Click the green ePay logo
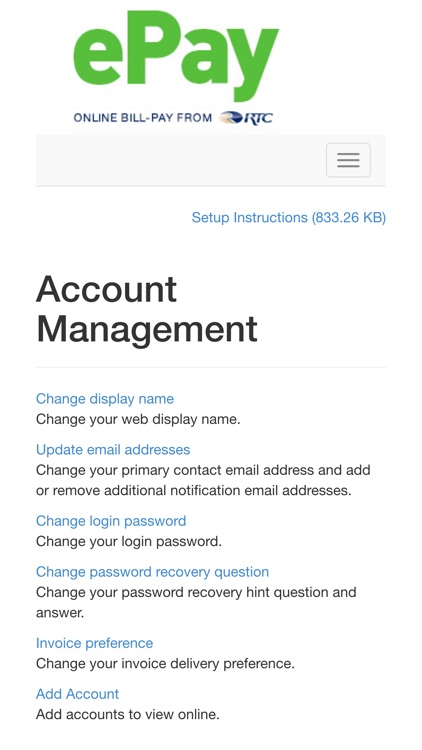Screen dimensions: 422x750 pos(176,56)
